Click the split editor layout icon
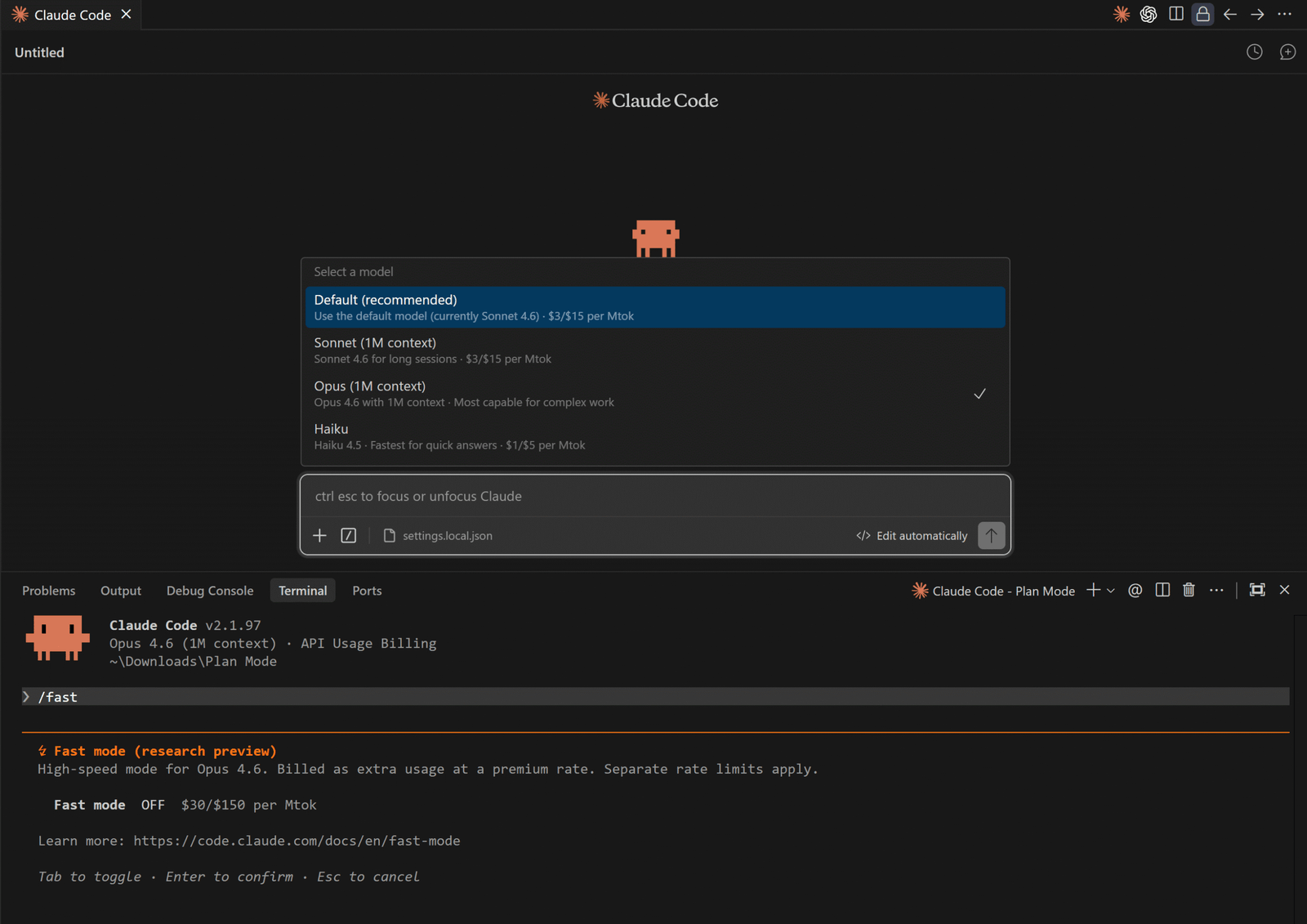1307x924 pixels. point(1175,15)
